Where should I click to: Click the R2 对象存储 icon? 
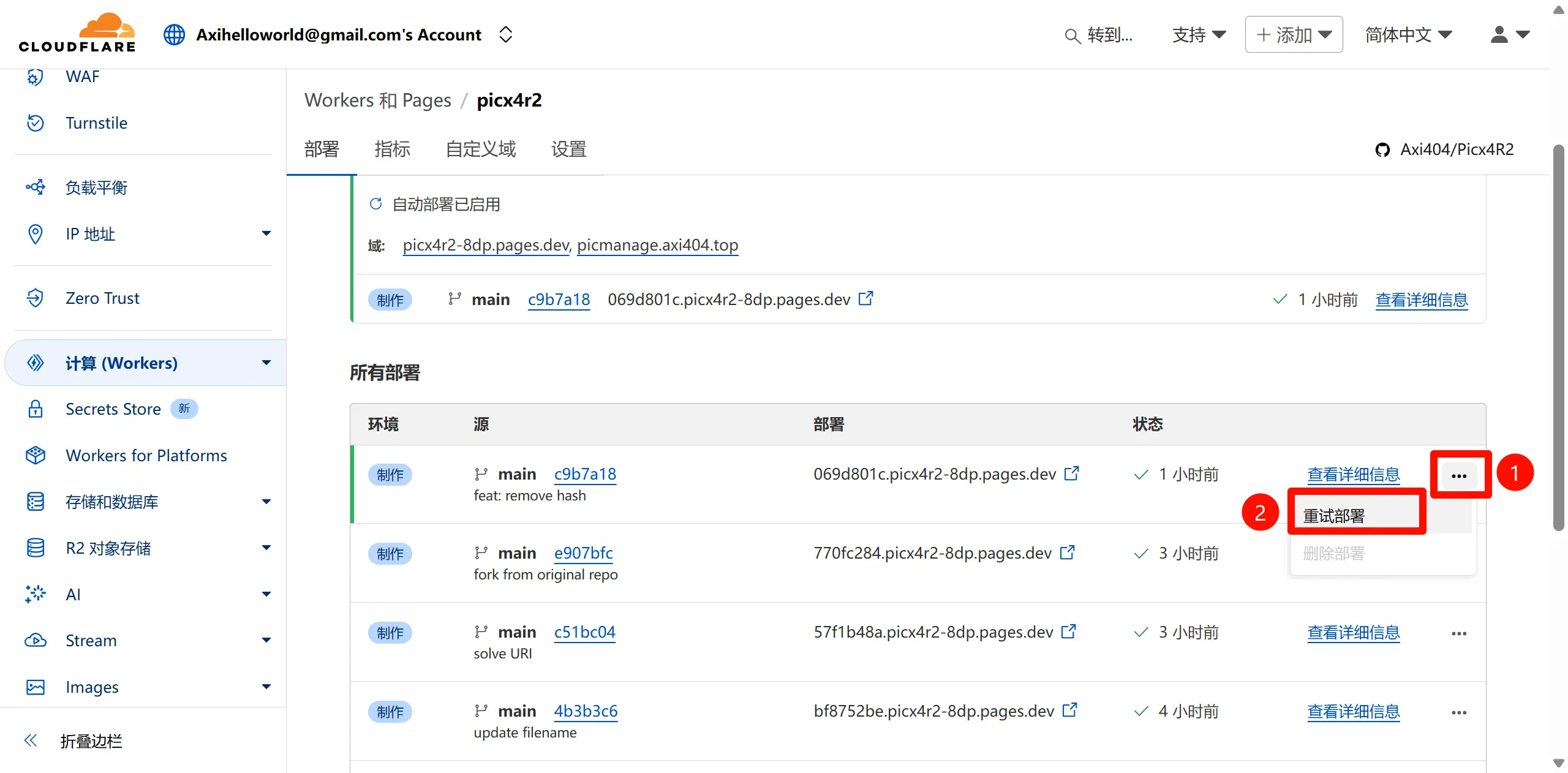tap(36, 548)
